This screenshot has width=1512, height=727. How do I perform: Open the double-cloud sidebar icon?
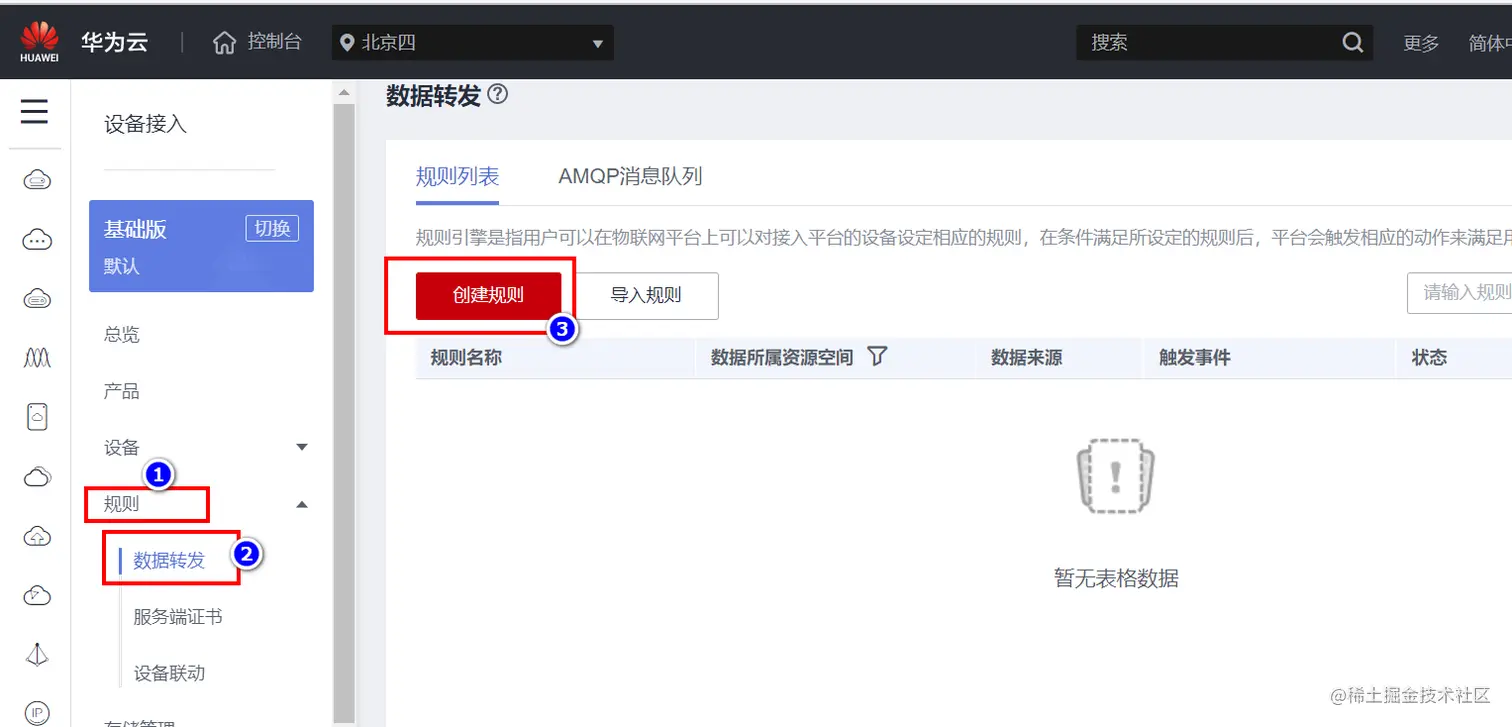click(37, 477)
